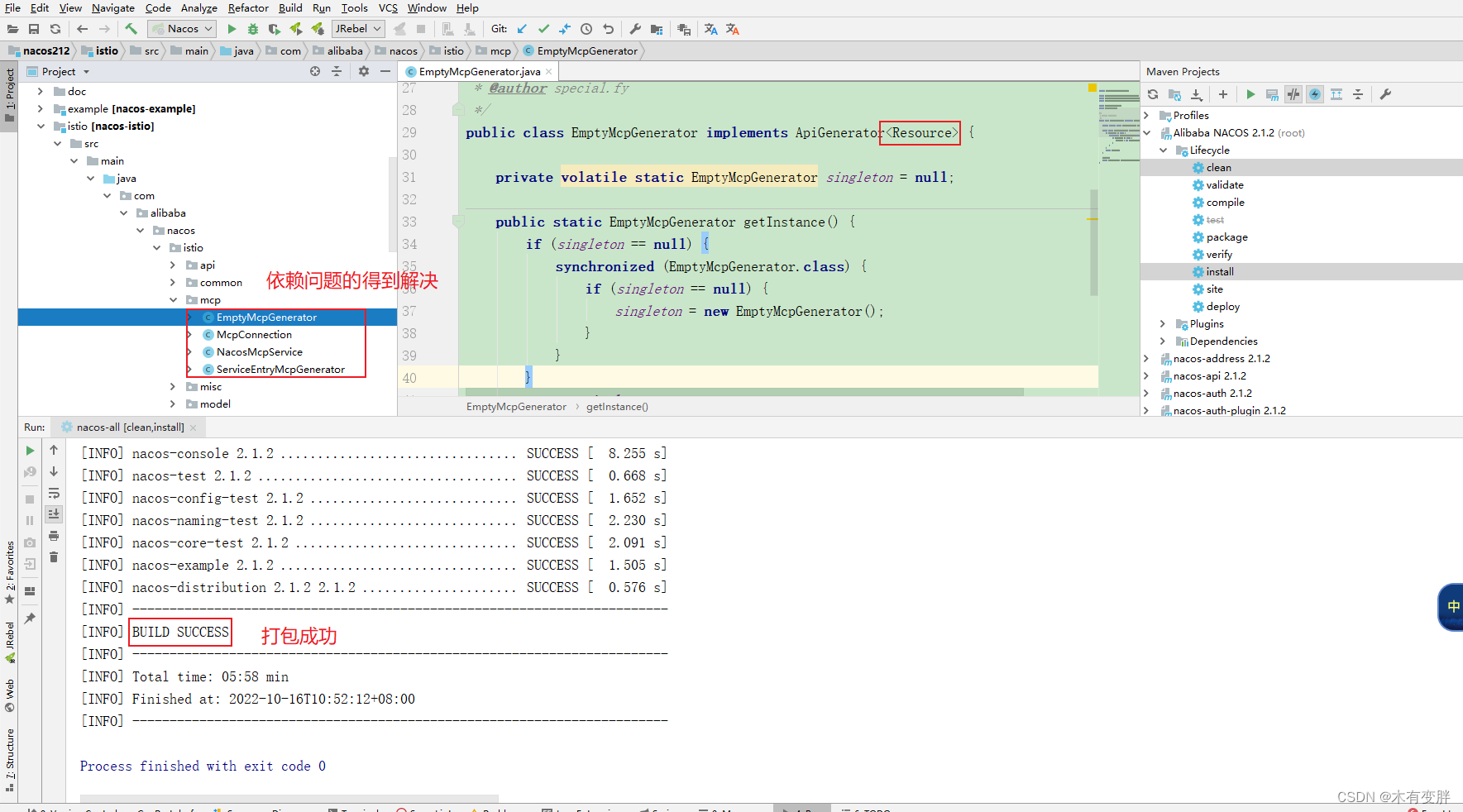Image resolution: width=1463 pixels, height=812 pixels.
Task: Select EmptyMcpGenerator.java editor tab
Action: coord(479,72)
